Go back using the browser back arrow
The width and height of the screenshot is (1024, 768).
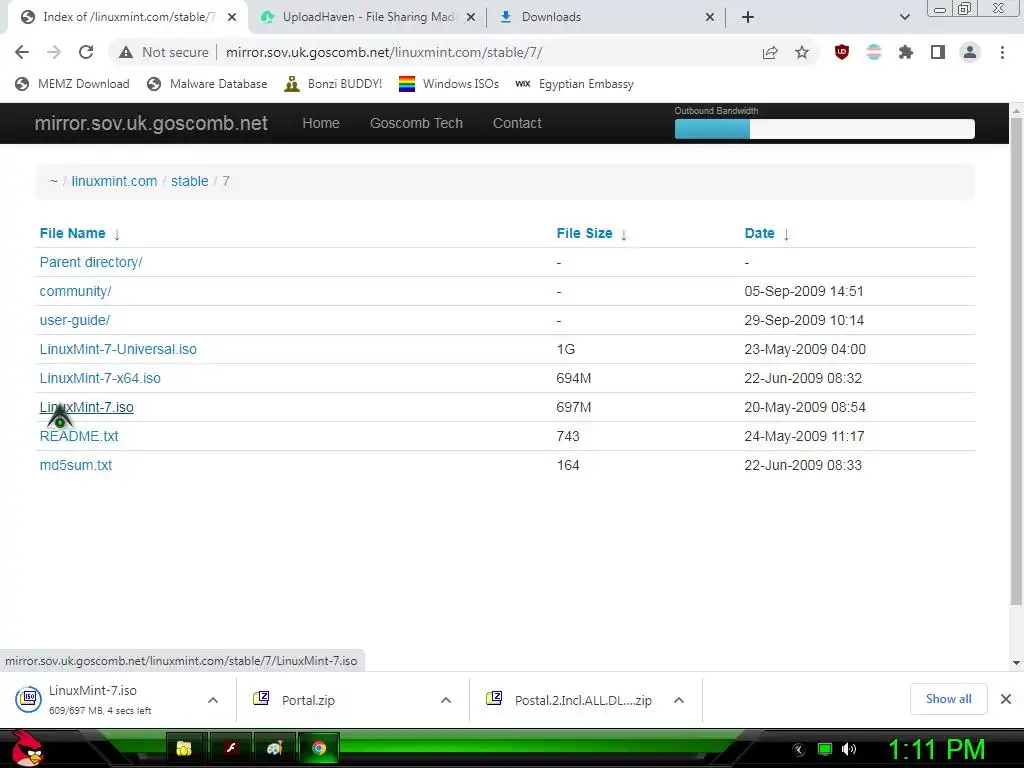(22, 52)
